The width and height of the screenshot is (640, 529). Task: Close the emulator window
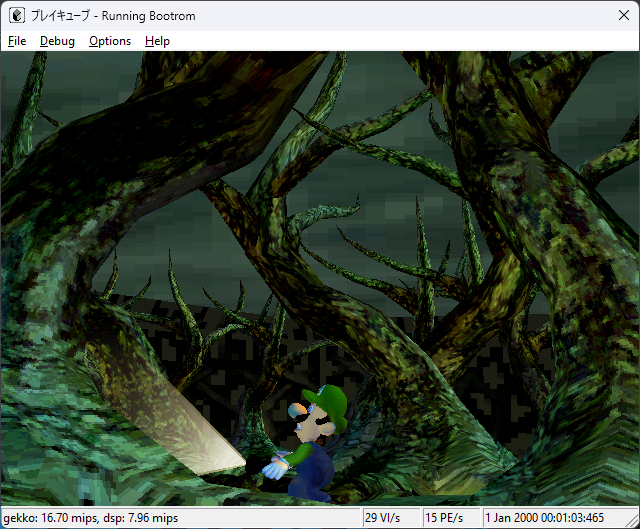623,16
